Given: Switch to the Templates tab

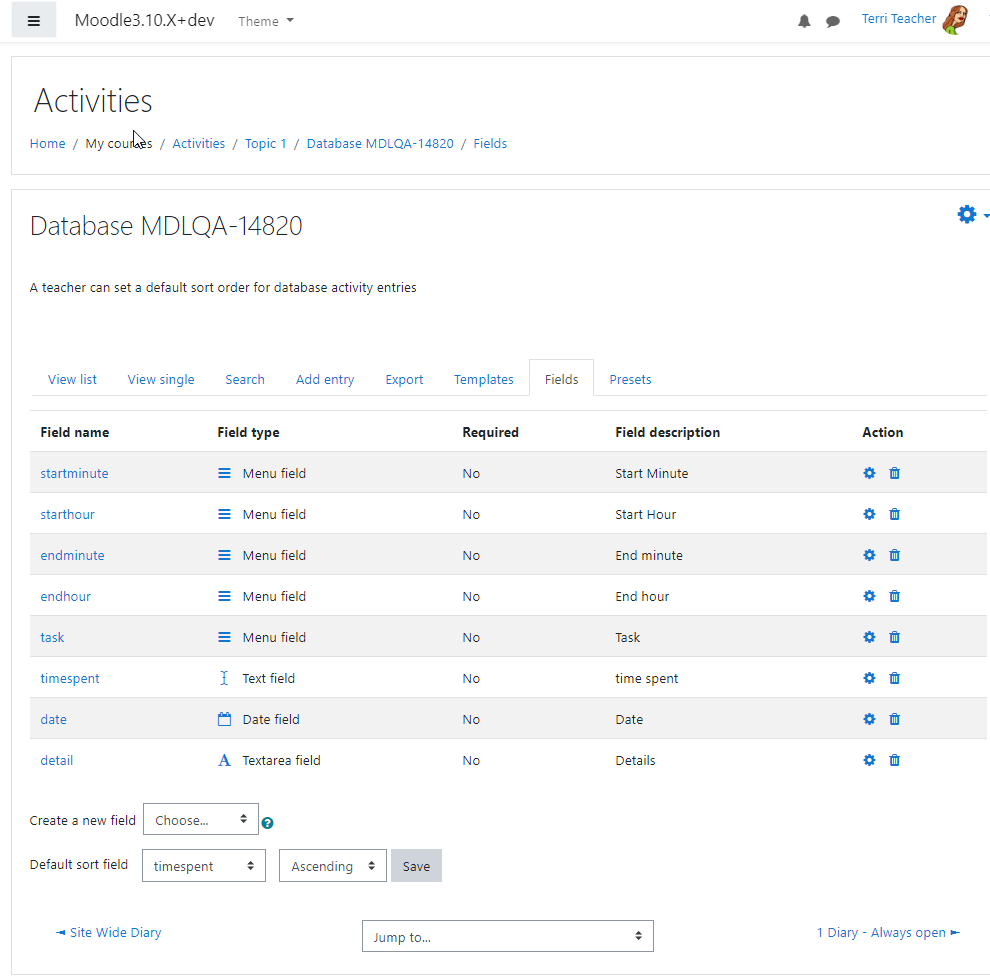Looking at the screenshot, I should coord(484,379).
